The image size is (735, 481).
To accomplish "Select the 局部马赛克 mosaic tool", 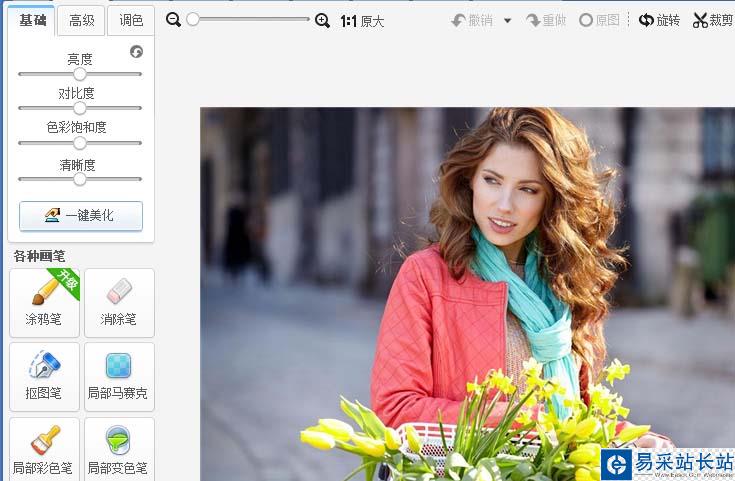I will click(x=119, y=377).
